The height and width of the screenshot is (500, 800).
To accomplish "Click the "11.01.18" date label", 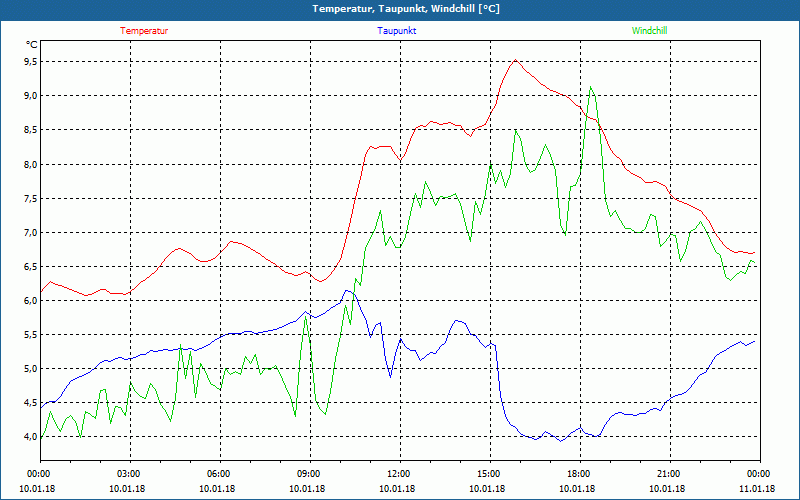I will click(757, 489).
